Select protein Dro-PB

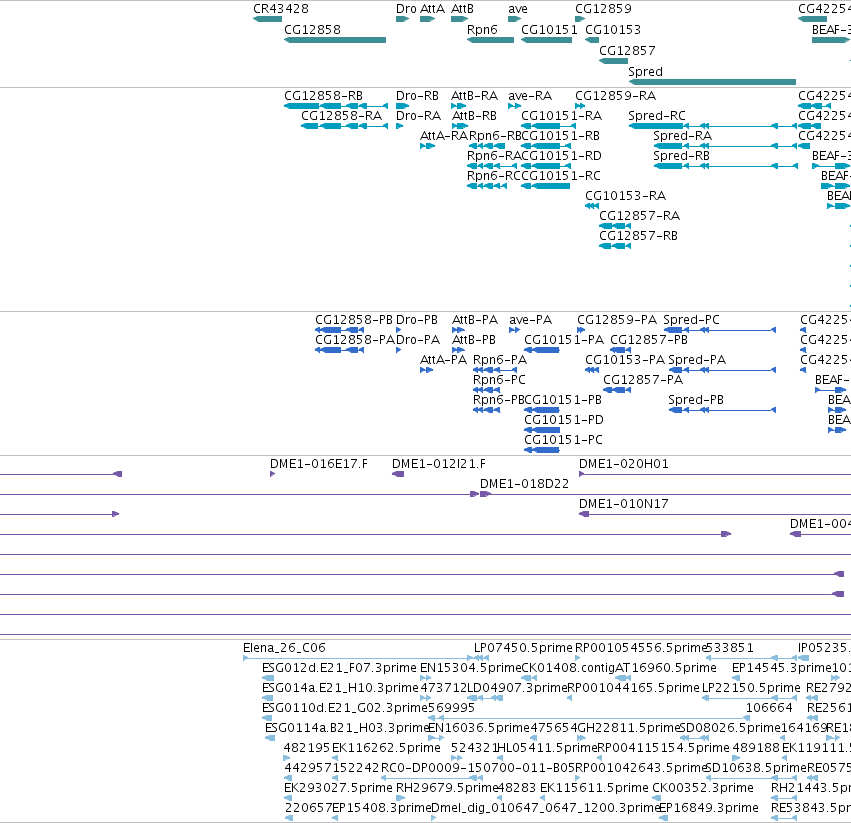click(x=417, y=320)
